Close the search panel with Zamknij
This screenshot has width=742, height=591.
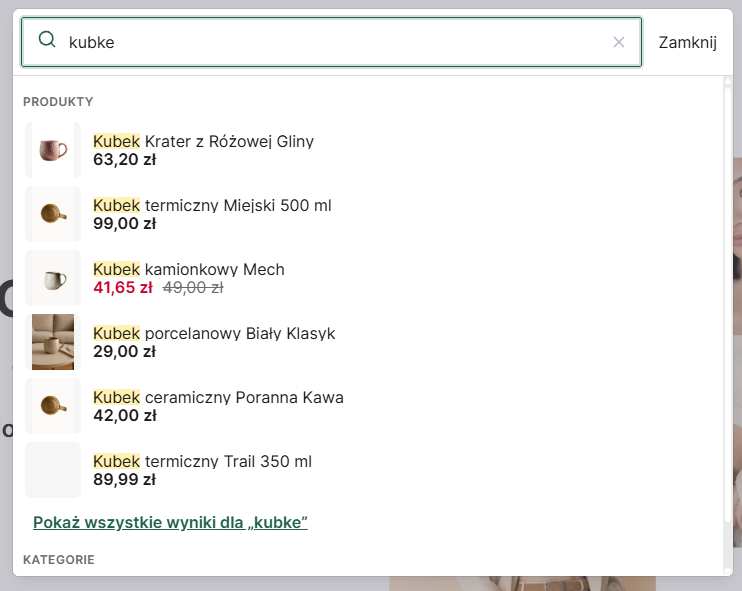tap(688, 42)
